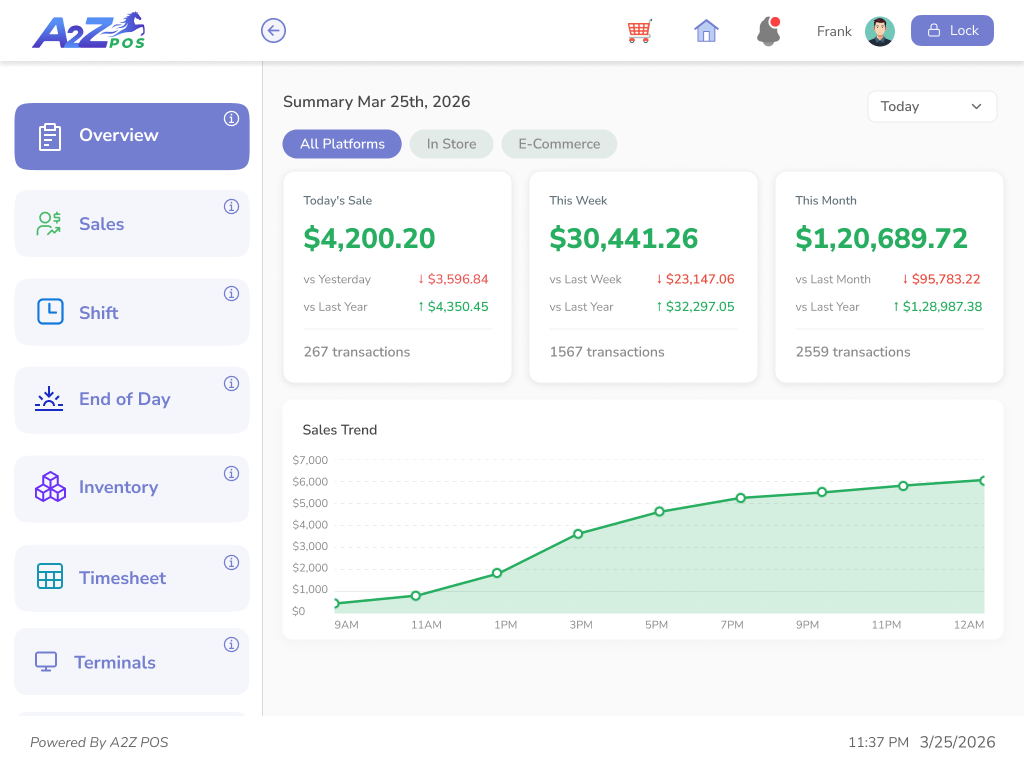Click the info icon on the Overview item
1024x768 pixels.
231,118
